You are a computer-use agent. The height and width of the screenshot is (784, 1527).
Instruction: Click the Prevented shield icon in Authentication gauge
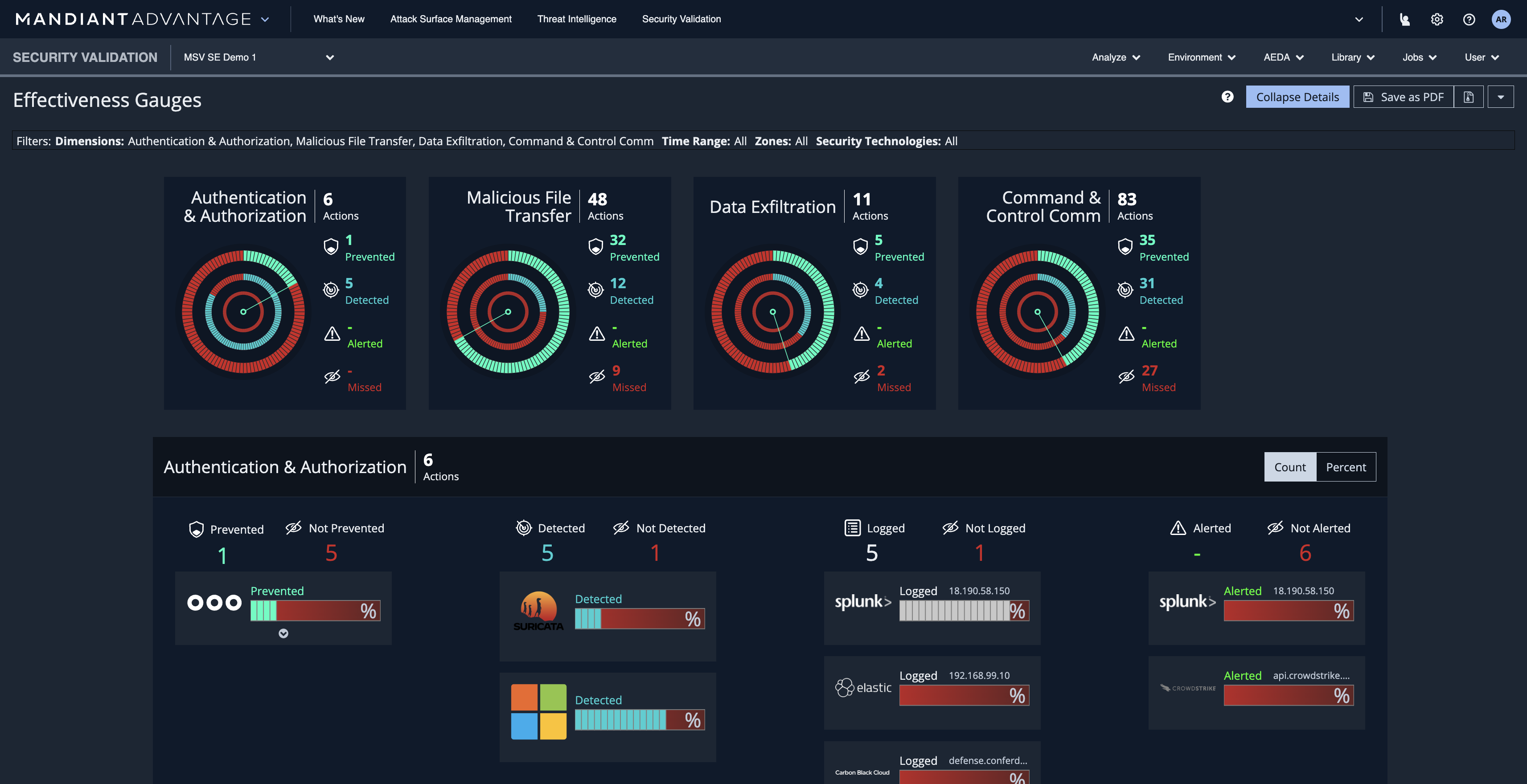coord(331,247)
